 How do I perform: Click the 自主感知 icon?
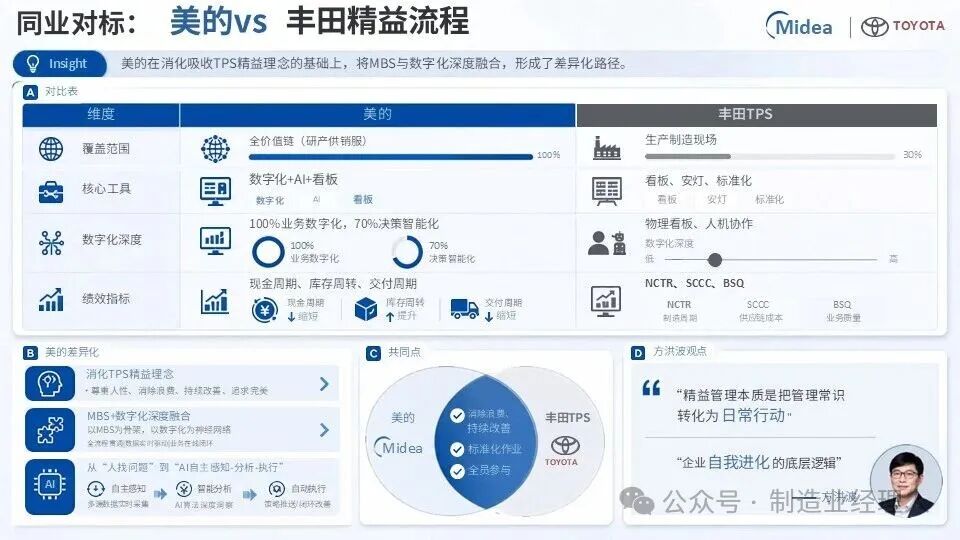[x=96, y=489]
